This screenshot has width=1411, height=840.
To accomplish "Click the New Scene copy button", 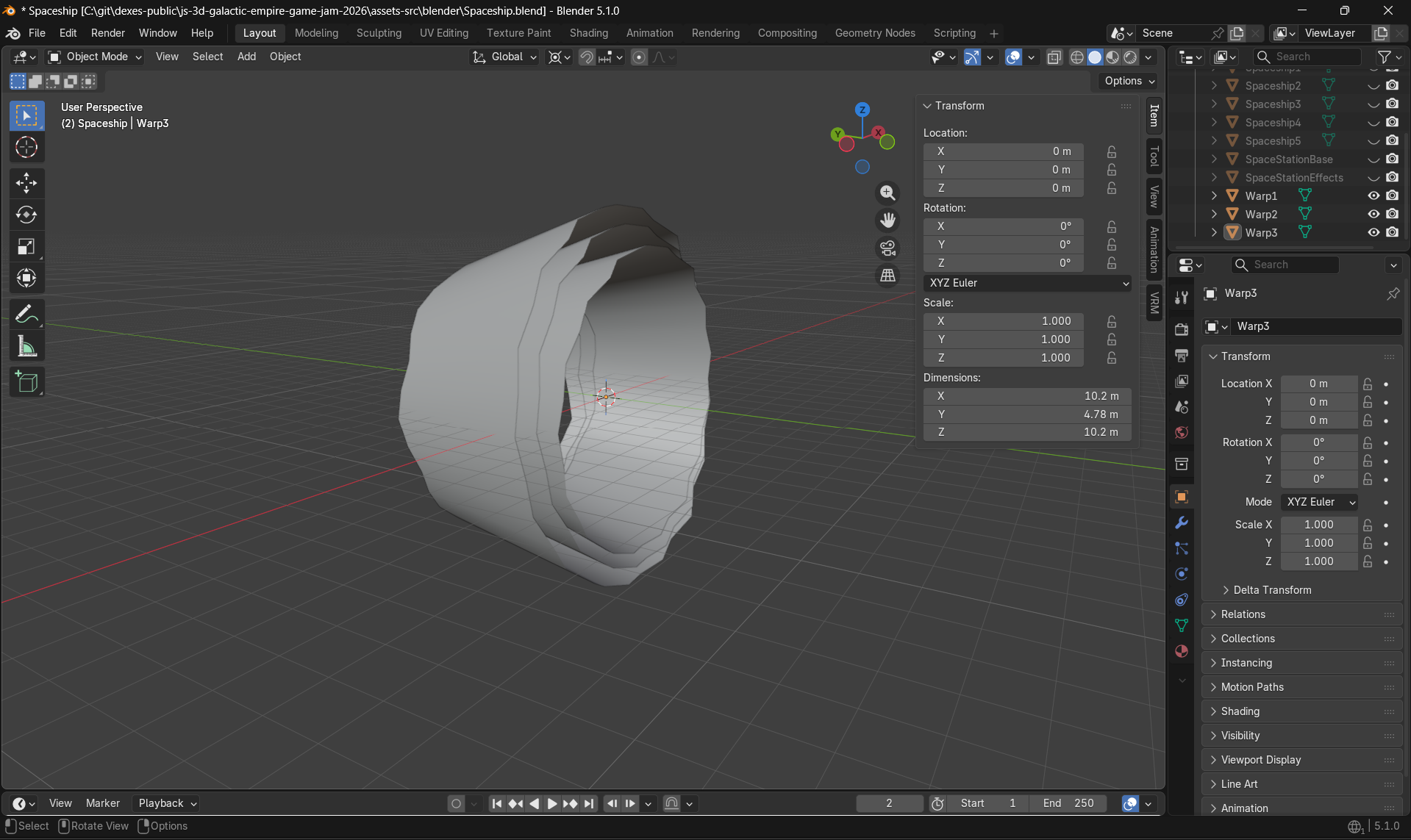I will (1236, 33).
